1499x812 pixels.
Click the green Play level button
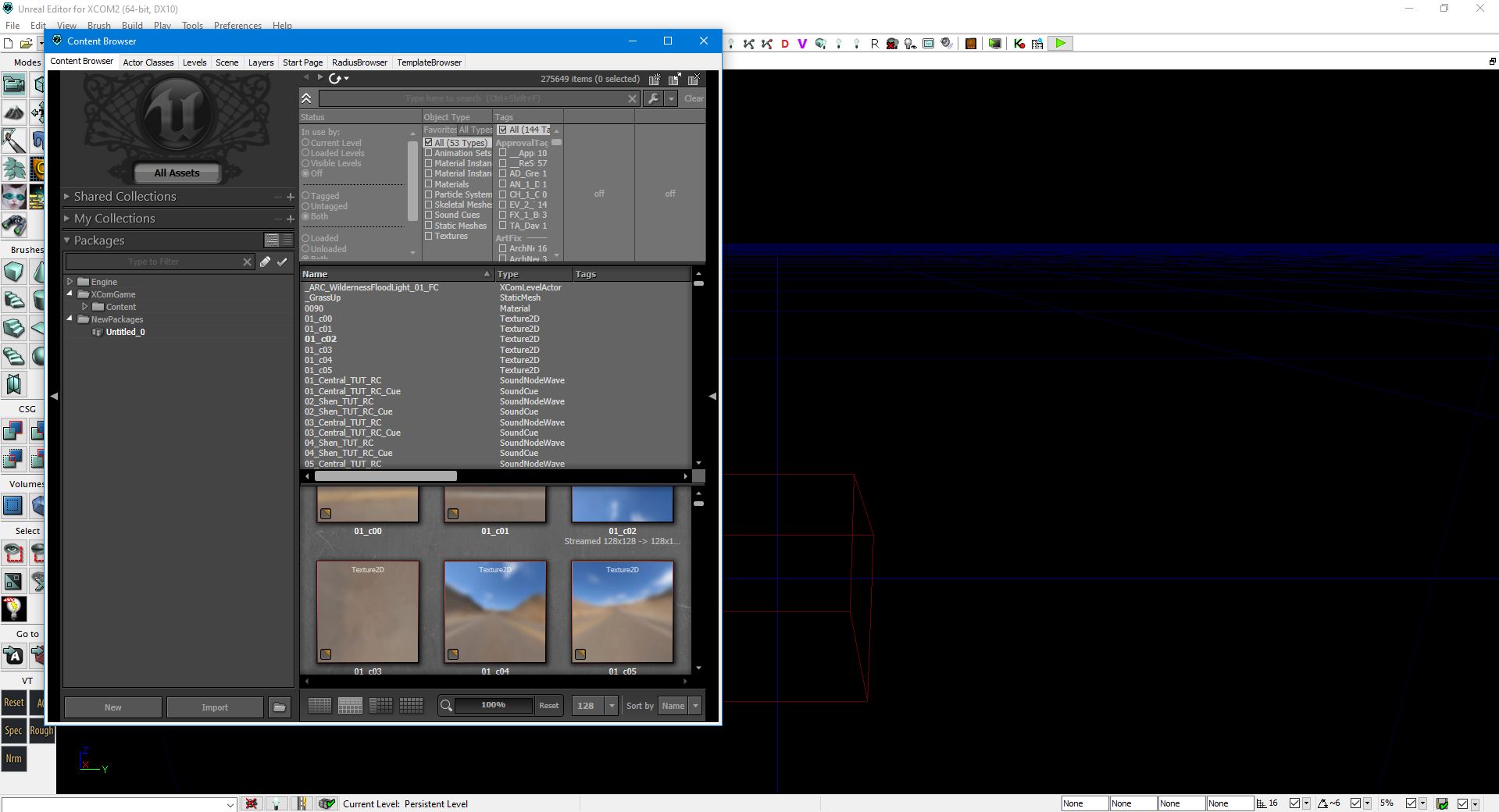point(1060,44)
